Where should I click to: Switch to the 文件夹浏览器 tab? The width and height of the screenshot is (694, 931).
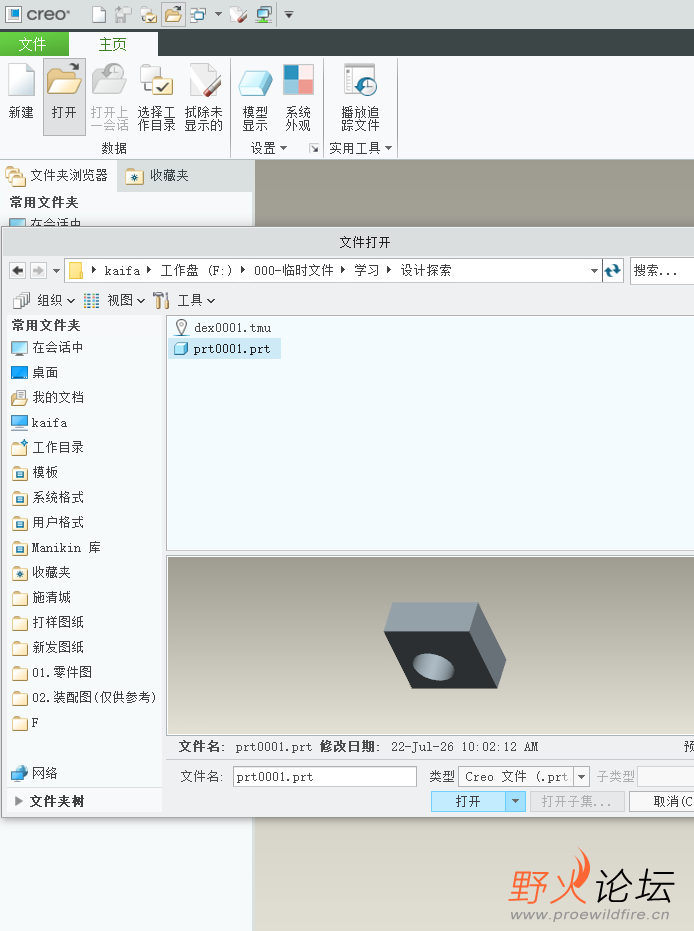[x=58, y=176]
